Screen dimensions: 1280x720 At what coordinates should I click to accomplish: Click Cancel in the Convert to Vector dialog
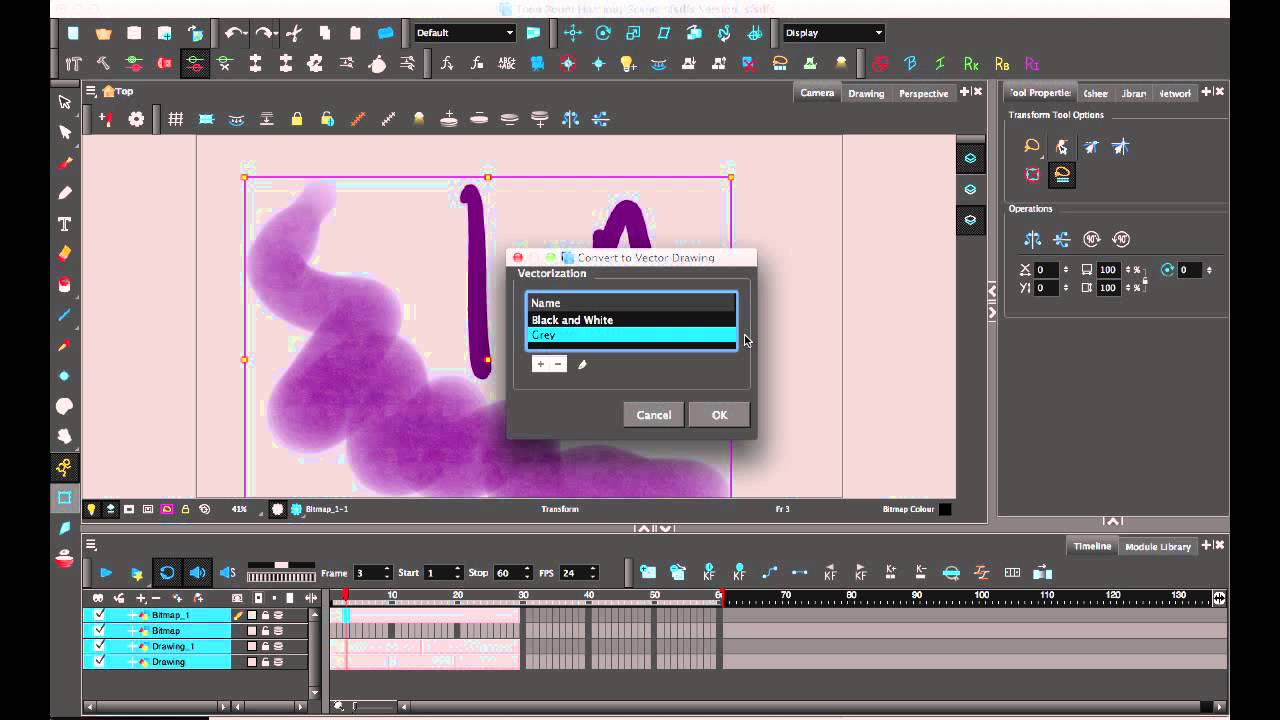click(x=653, y=415)
